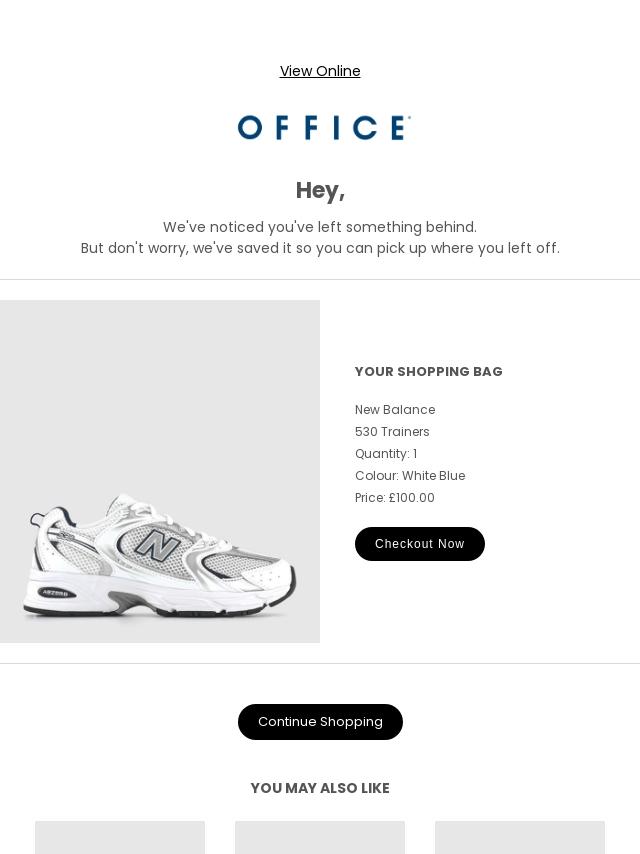This screenshot has height=854, width=640.
Task: Click the New Balance brand name text
Action: point(395,410)
